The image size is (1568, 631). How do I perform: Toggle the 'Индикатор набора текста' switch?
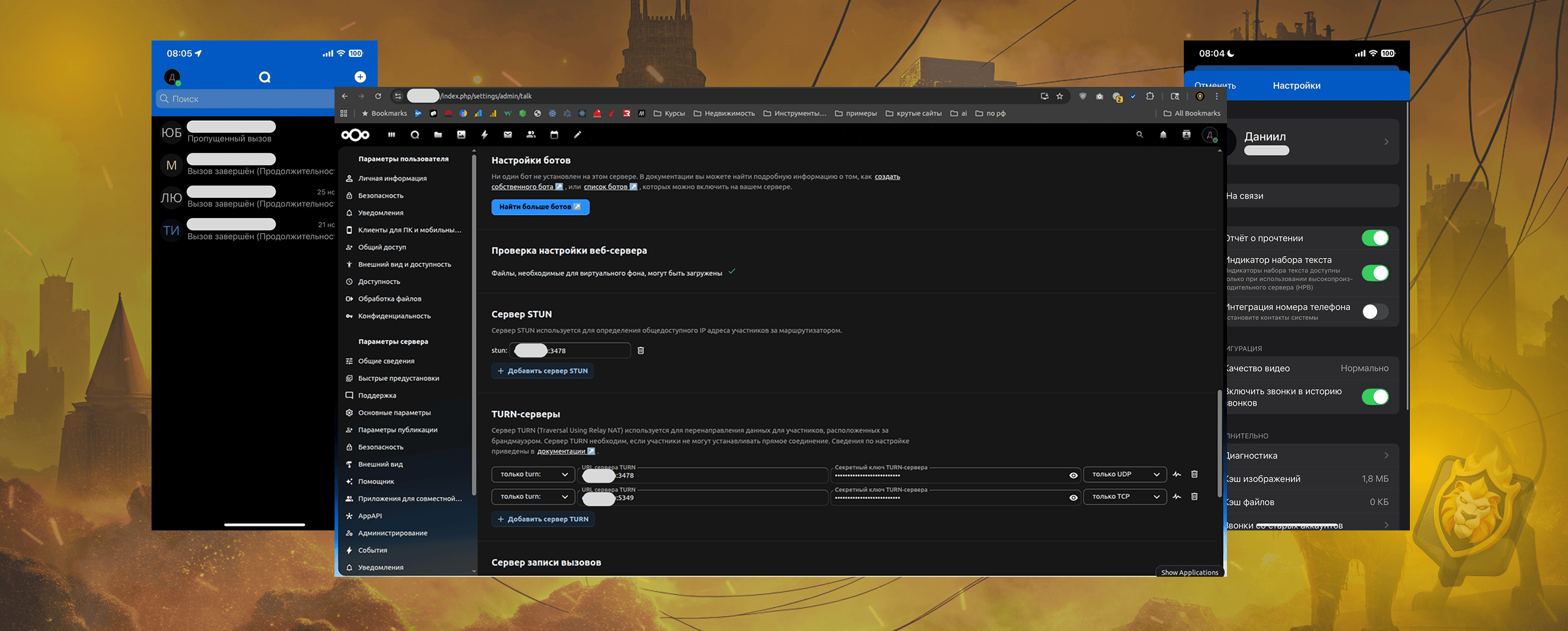1375,273
